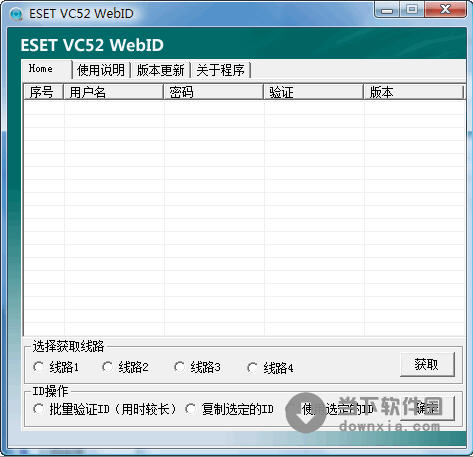Click the 序号 column header

[43, 92]
